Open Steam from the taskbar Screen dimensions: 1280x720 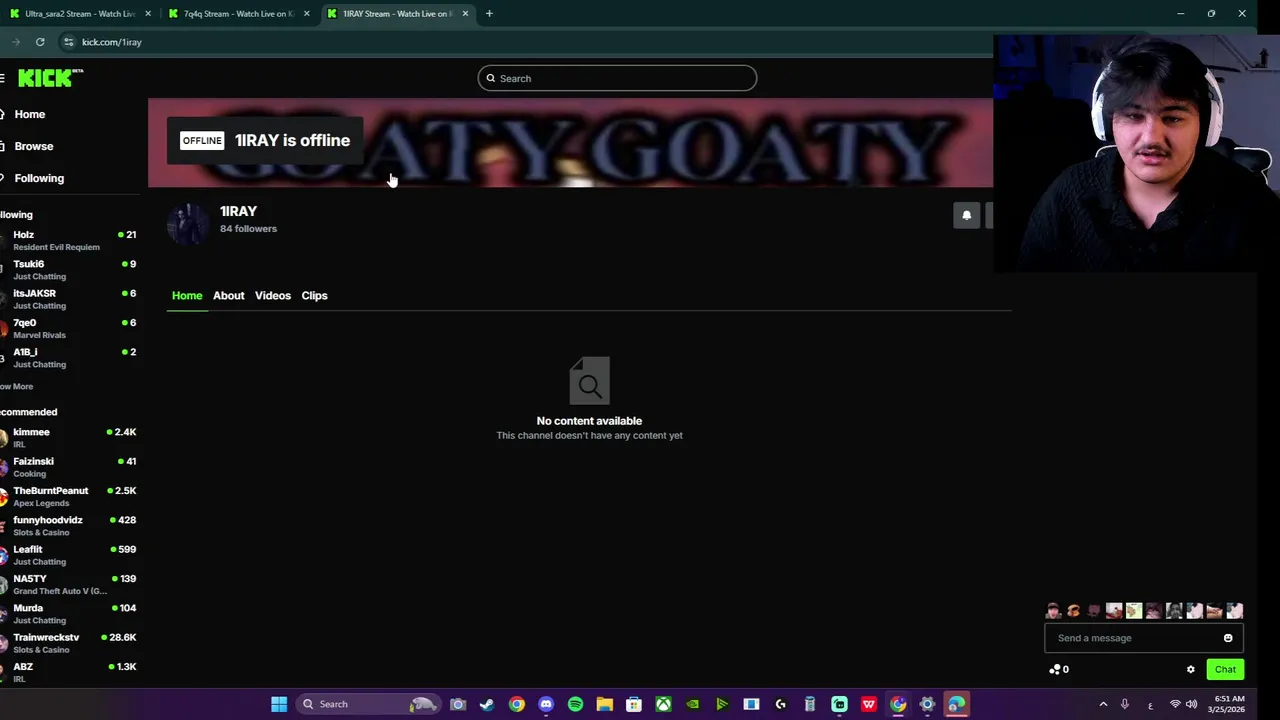[x=487, y=704]
